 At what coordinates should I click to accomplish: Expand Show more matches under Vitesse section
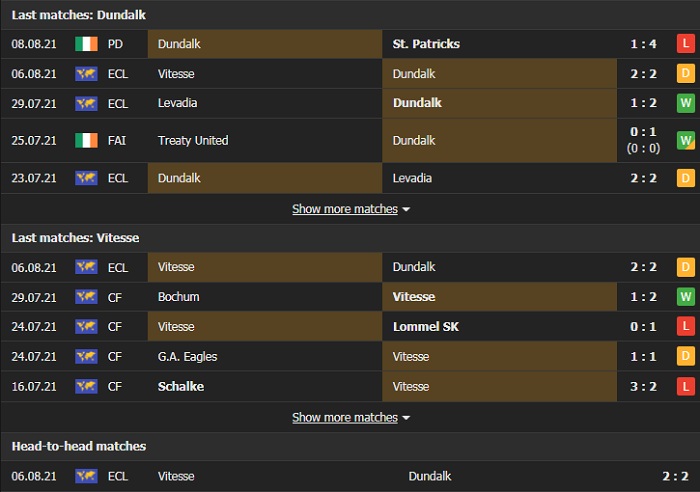tap(350, 417)
